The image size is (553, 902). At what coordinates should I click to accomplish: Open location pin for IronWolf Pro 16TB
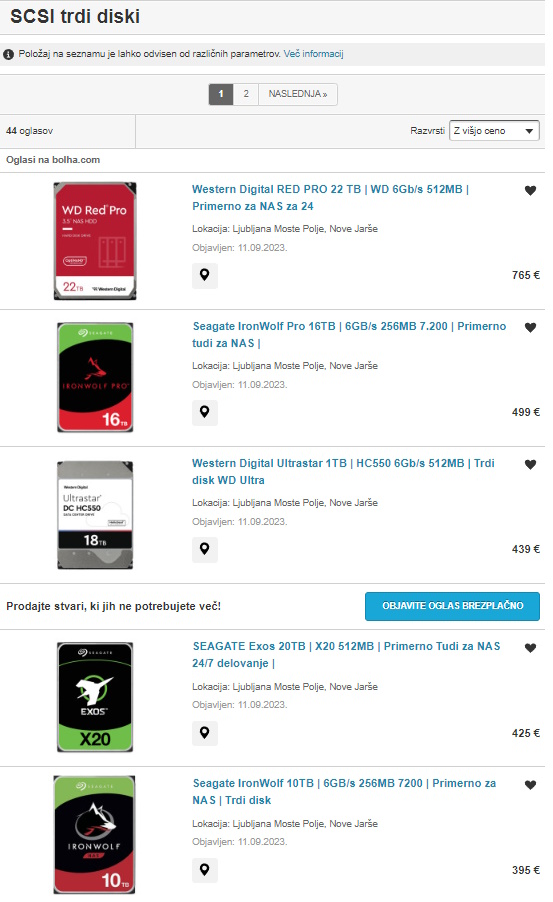[205, 412]
